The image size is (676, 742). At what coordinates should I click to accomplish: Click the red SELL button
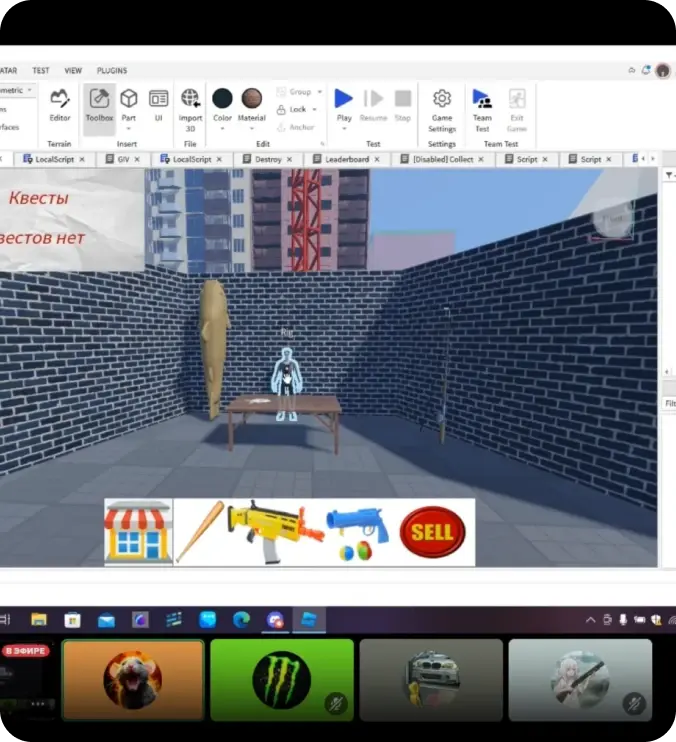click(432, 532)
